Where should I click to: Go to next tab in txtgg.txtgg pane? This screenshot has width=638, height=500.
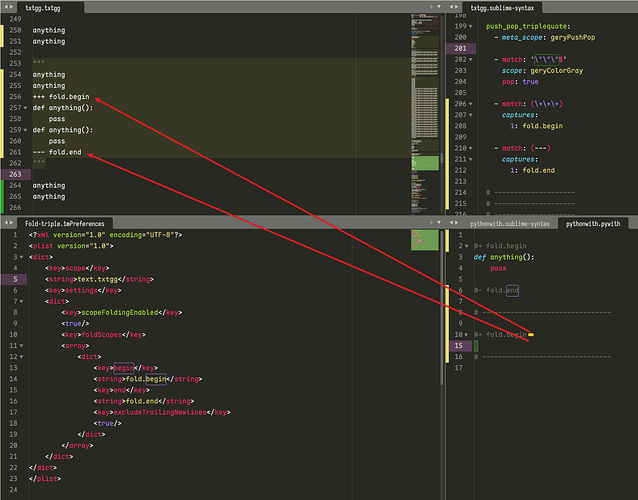(11, 7)
